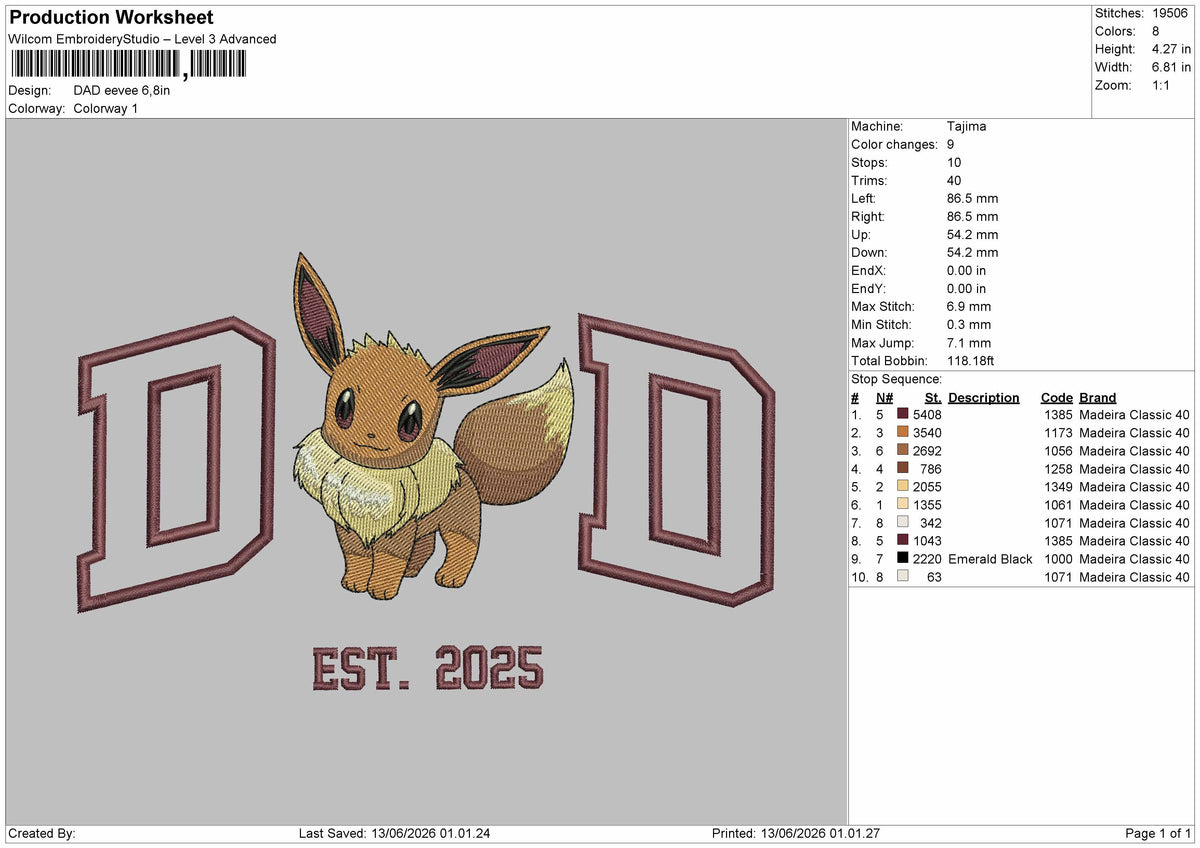Viewport: 1200px width, 848px height.
Task: Click the color swatch for stop 1 (5408 stitches)
Action: pos(903,415)
